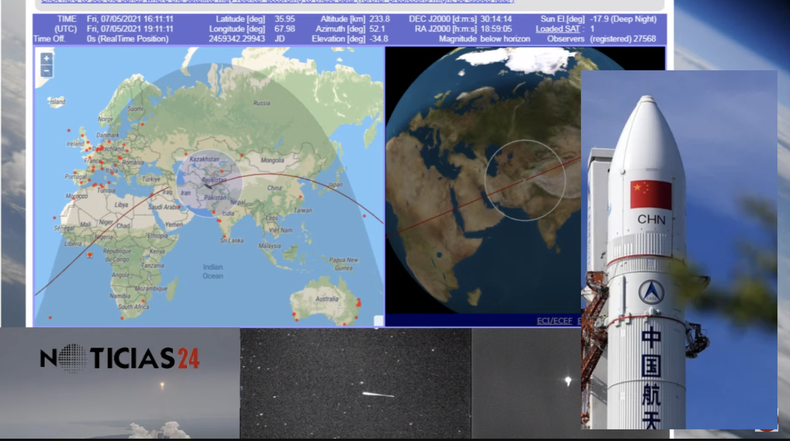Click the CHN text on the rocket
This screenshot has height=441, width=790.
[651, 220]
